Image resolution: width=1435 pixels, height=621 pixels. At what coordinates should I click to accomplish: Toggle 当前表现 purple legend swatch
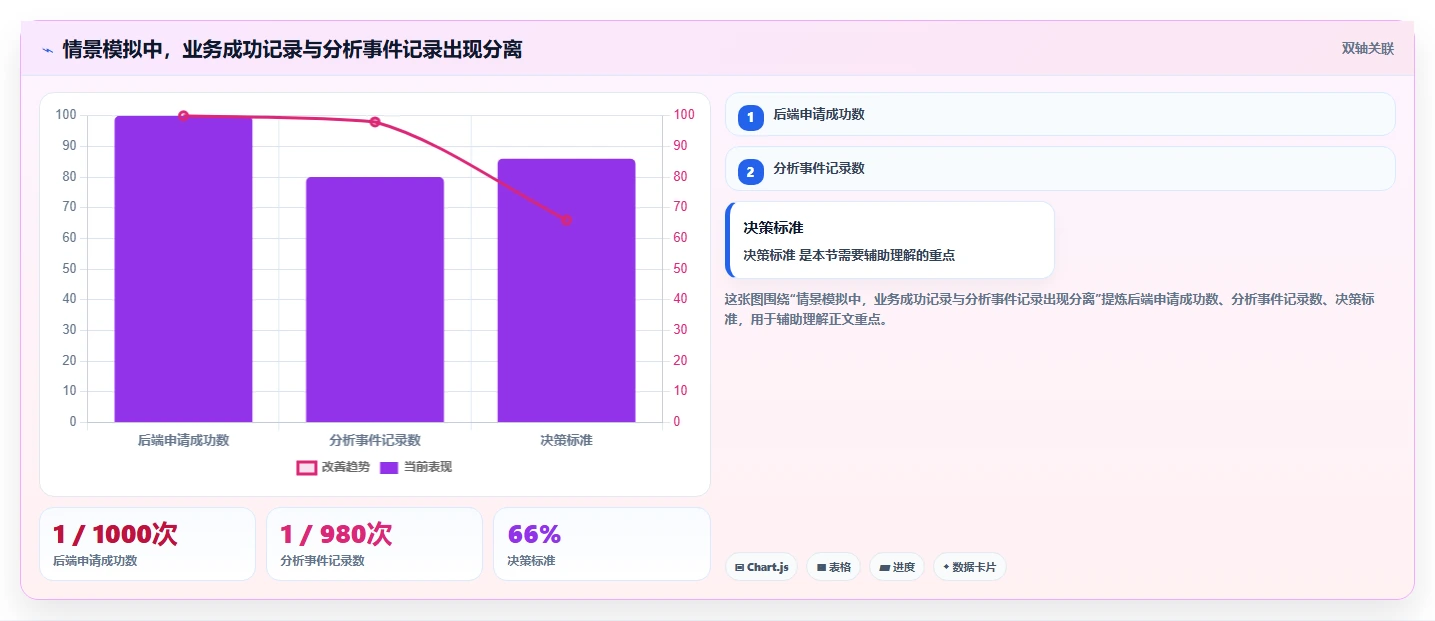coord(389,467)
